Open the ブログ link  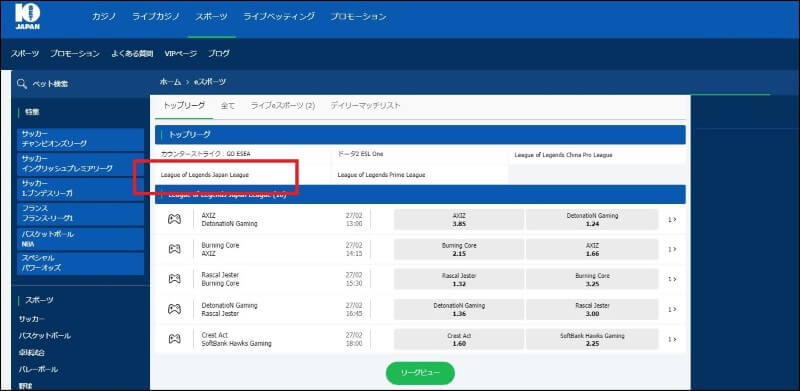tap(219, 54)
